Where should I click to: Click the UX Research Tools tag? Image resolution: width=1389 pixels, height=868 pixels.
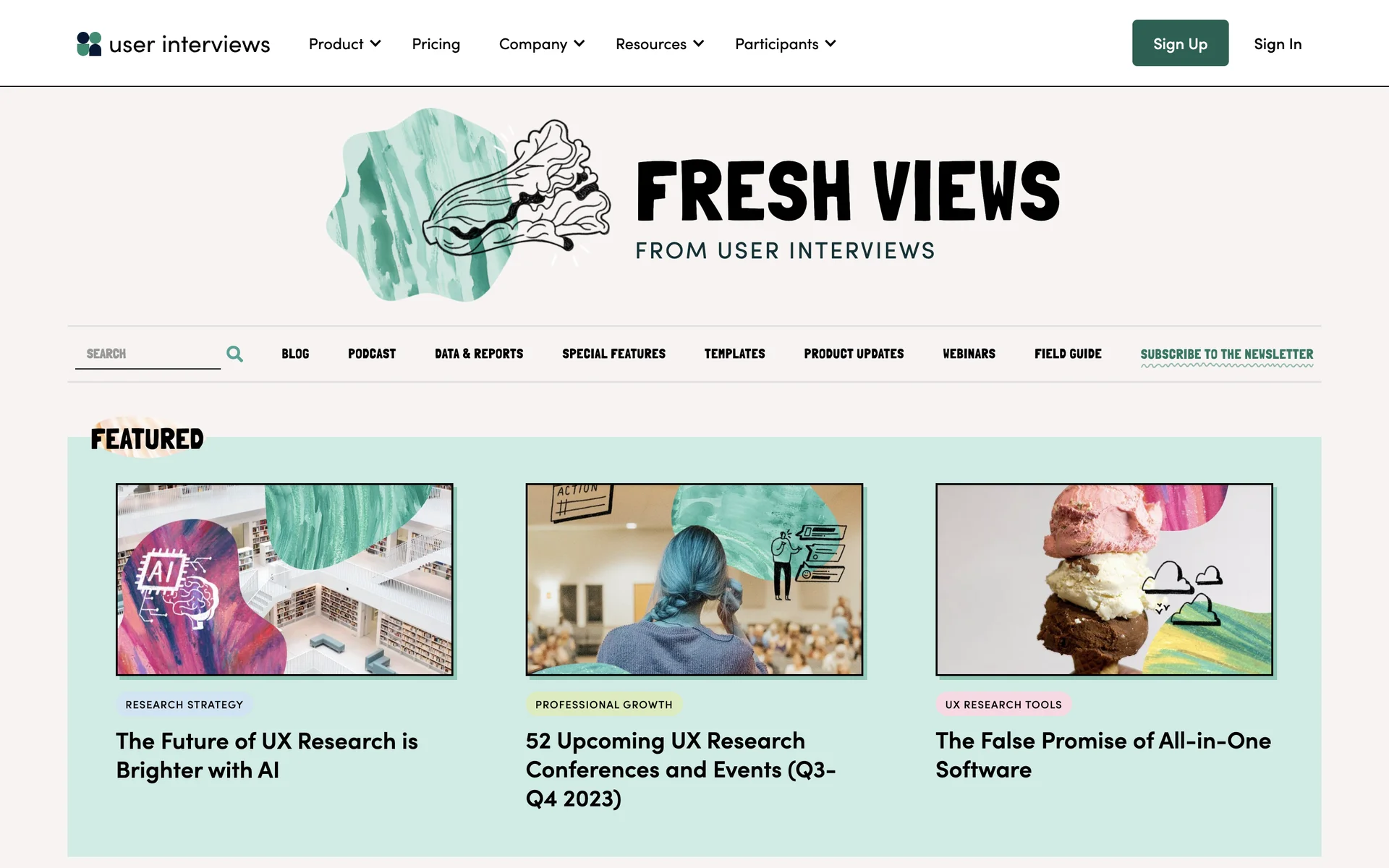pyautogui.click(x=1003, y=705)
